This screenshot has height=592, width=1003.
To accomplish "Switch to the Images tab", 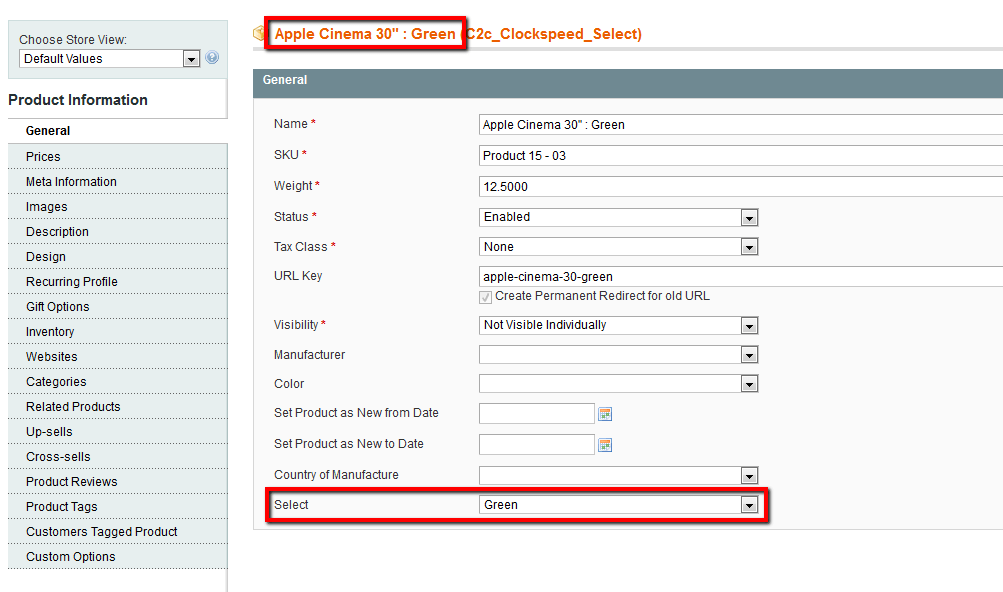I will pyautogui.click(x=118, y=206).
